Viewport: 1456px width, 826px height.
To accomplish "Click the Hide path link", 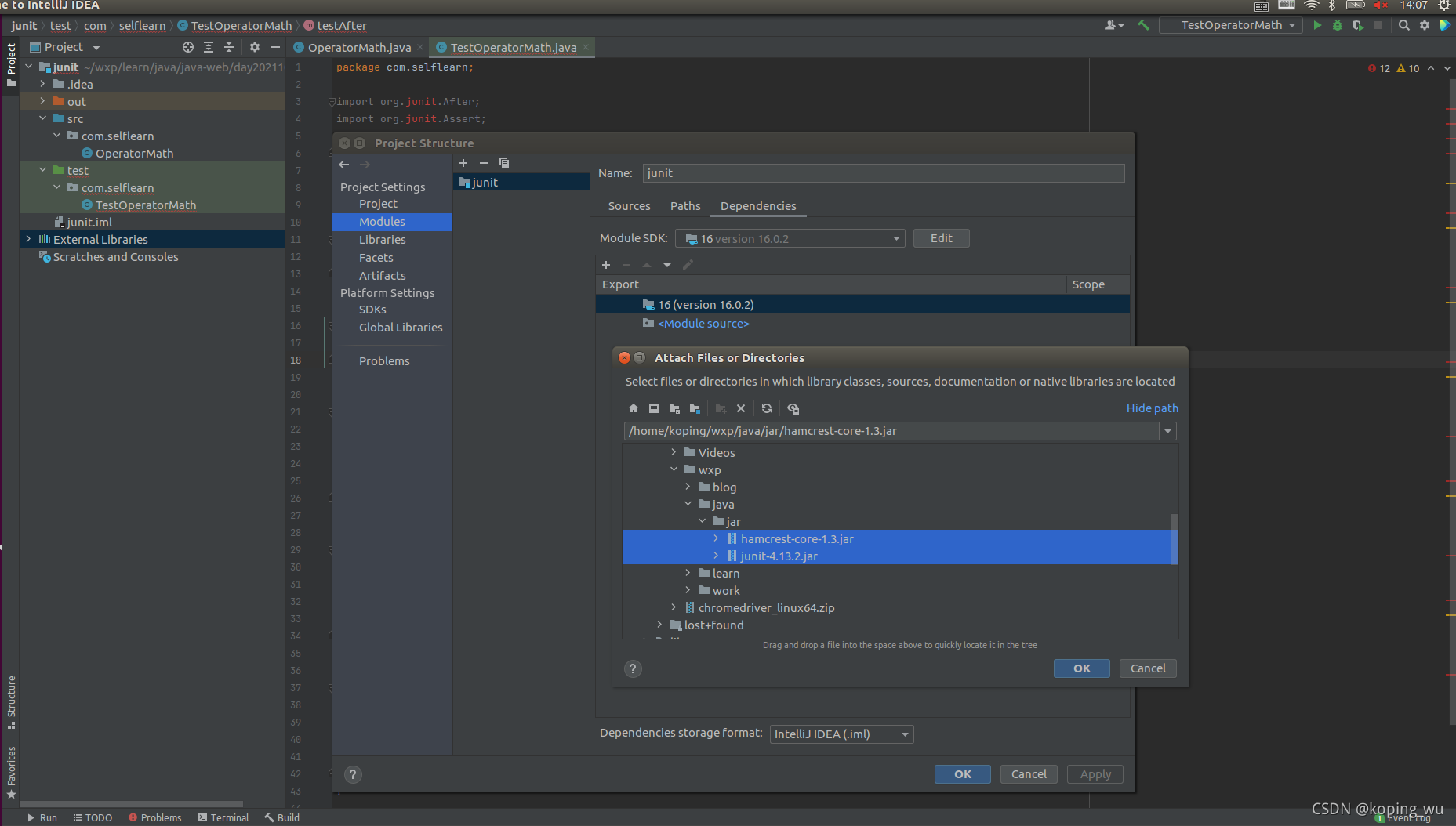I will (1152, 408).
